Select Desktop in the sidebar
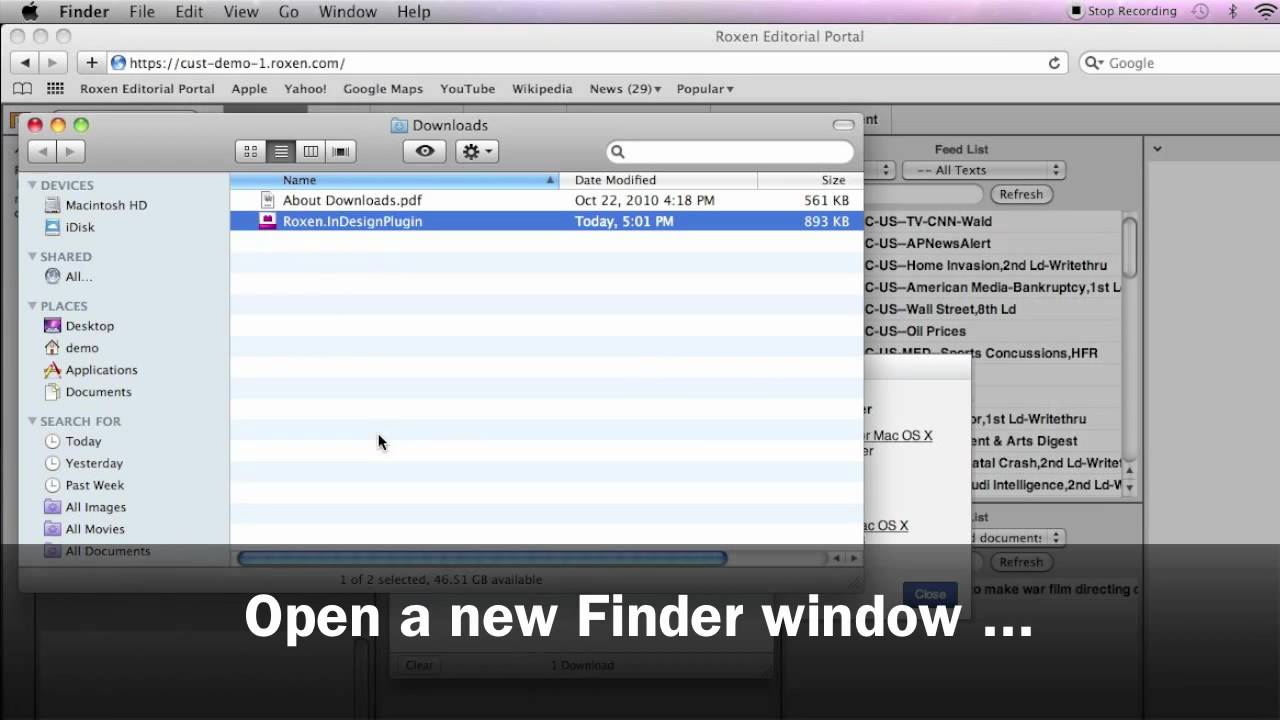The height and width of the screenshot is (720, 1280). tap(79, 326)
